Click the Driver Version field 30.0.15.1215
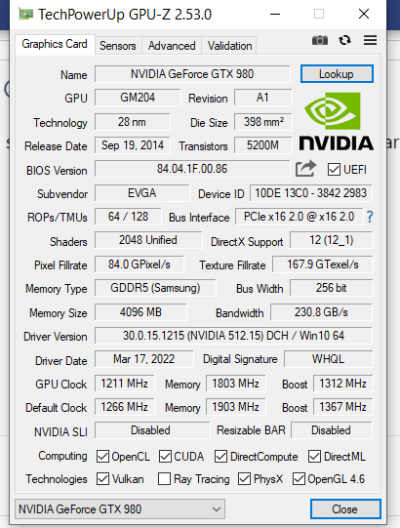Screen dimensions: 400x528 click(234, 336)
